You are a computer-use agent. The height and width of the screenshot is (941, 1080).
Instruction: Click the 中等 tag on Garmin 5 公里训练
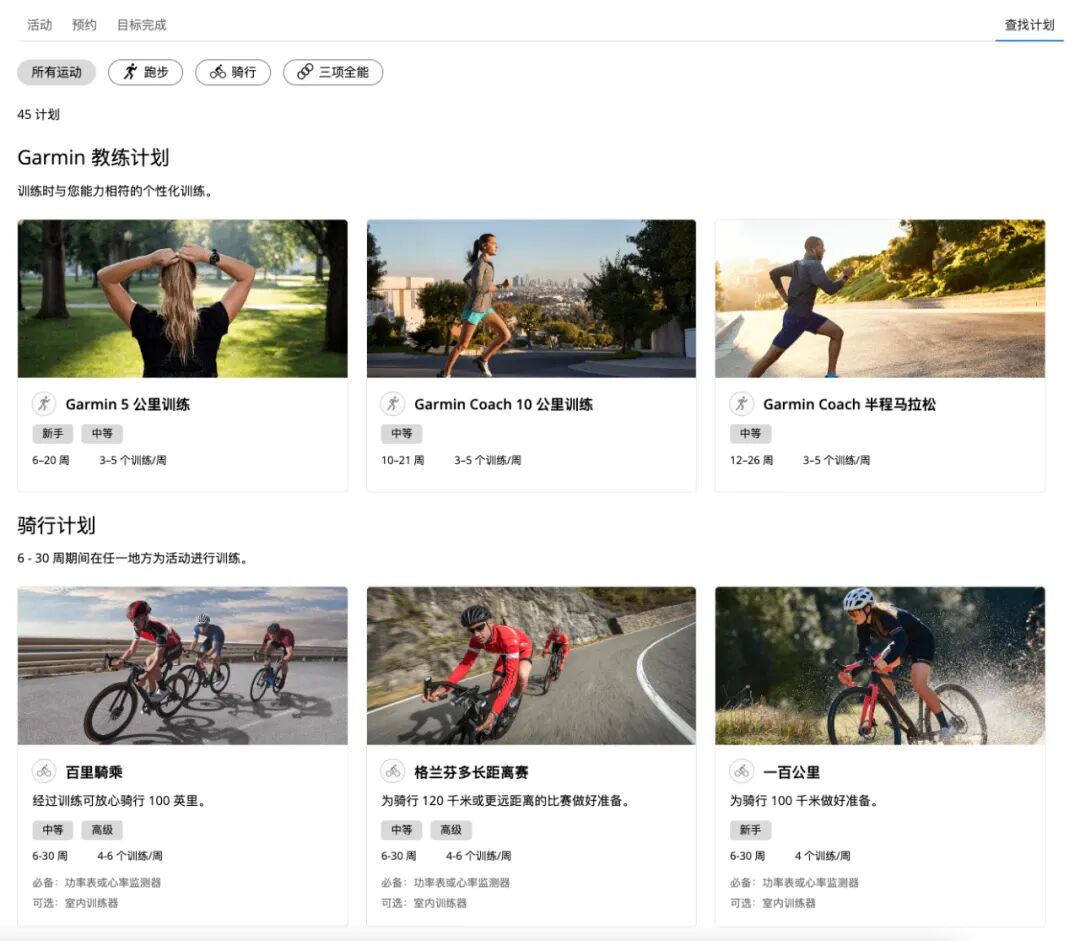[x=102, y=433]
